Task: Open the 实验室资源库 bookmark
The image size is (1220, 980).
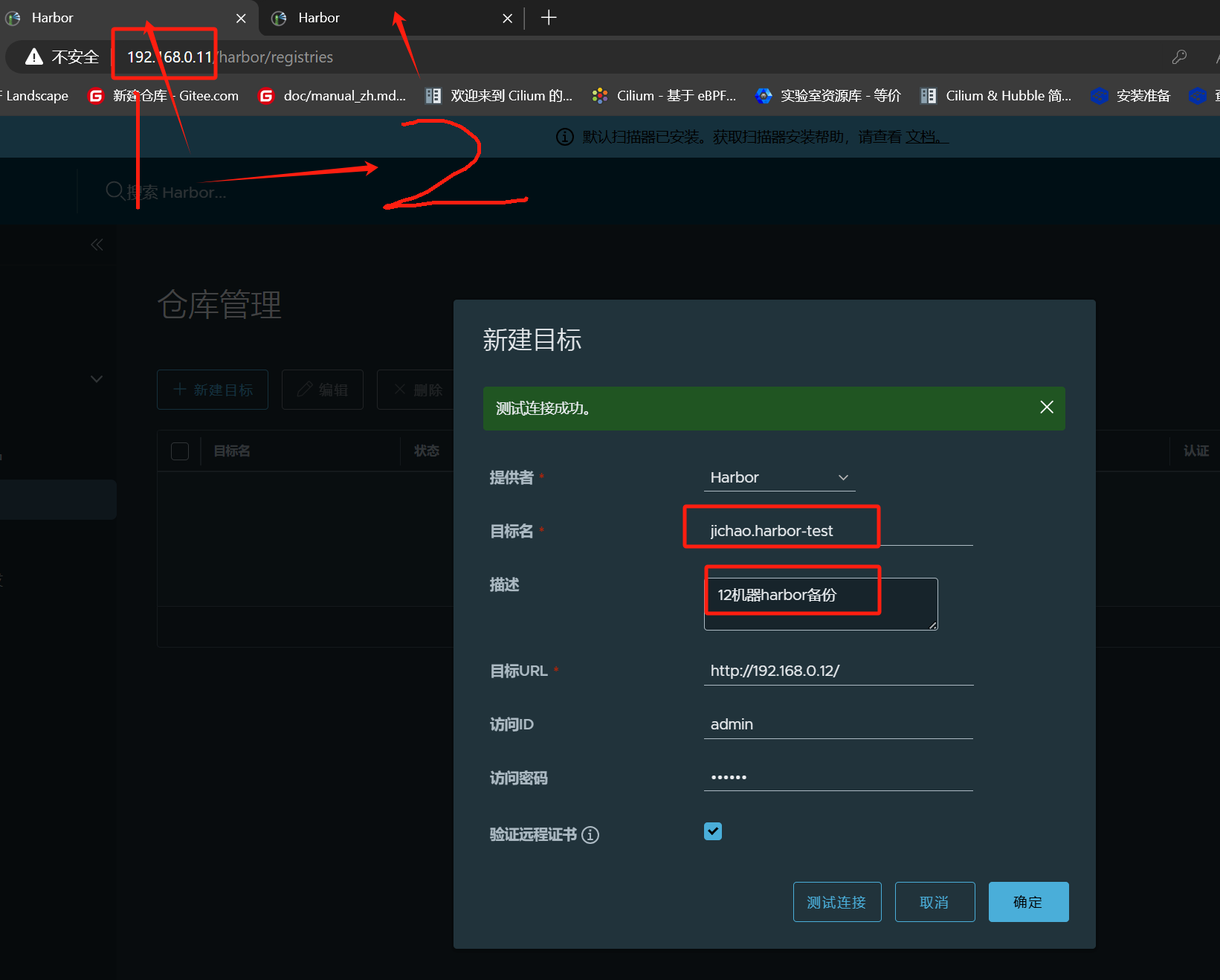Action: pyautogui.click(x=828, y=96)
